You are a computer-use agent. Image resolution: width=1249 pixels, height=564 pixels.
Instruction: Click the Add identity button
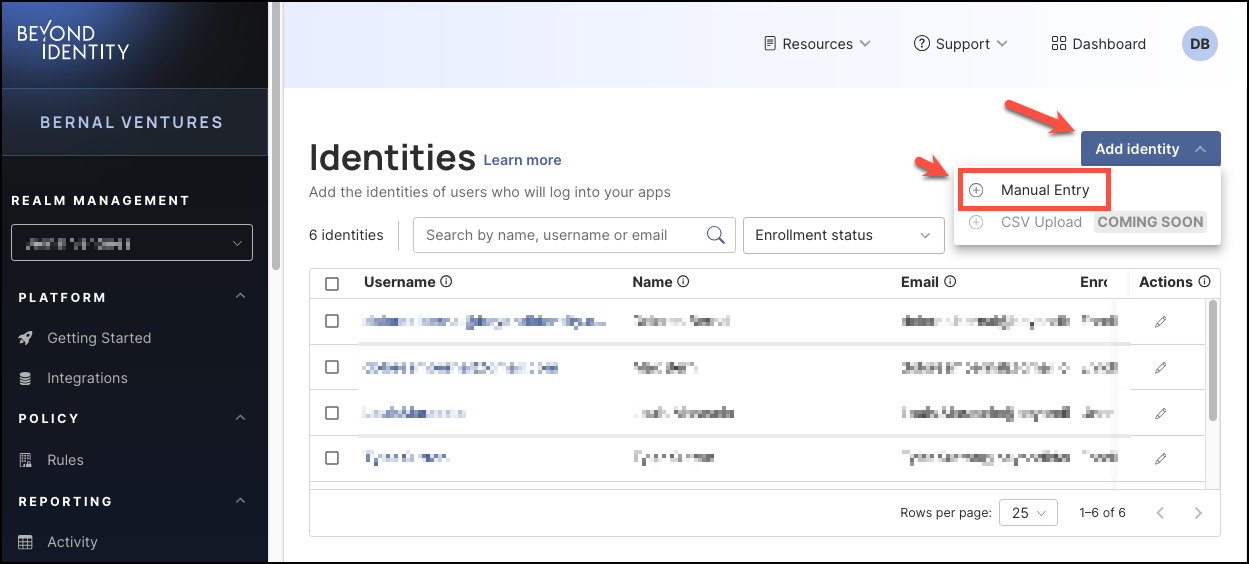click(x=1150, y=149)
